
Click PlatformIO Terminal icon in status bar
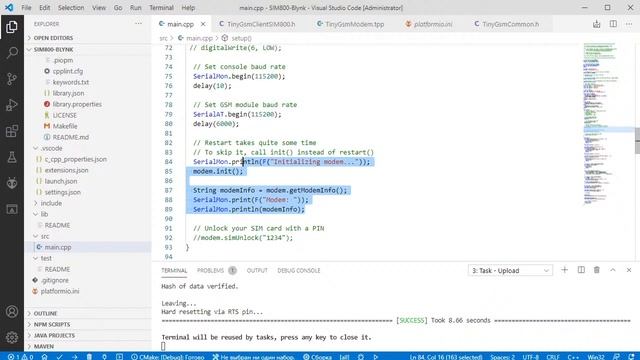pos(119,357)
